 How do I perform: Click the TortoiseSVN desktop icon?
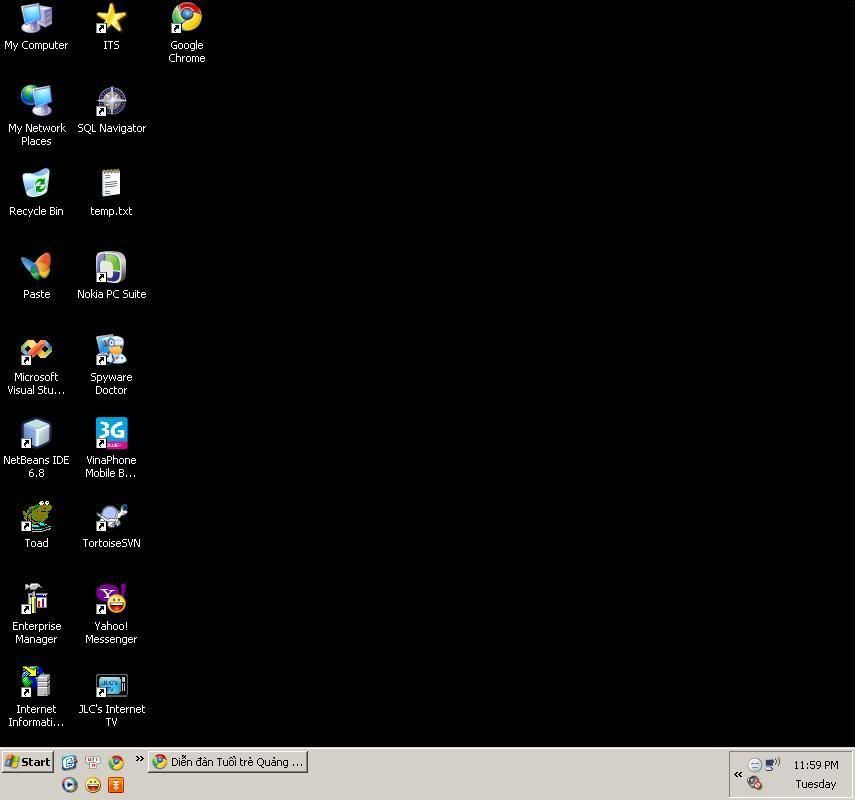click(111, 517)
